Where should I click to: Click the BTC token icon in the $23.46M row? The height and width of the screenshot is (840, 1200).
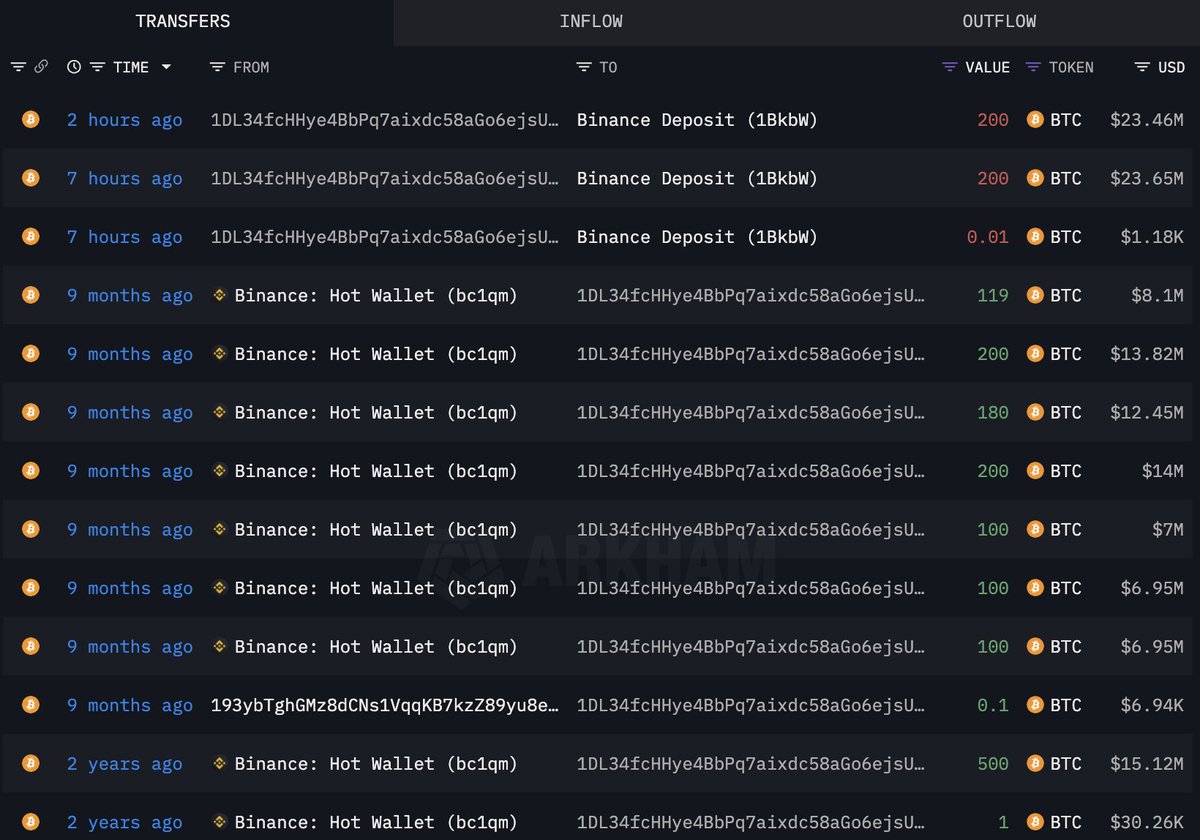[x=1035, y=120]
